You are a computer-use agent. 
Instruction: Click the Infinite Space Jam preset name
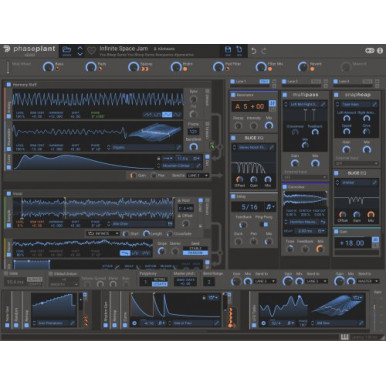coord(123,49)
